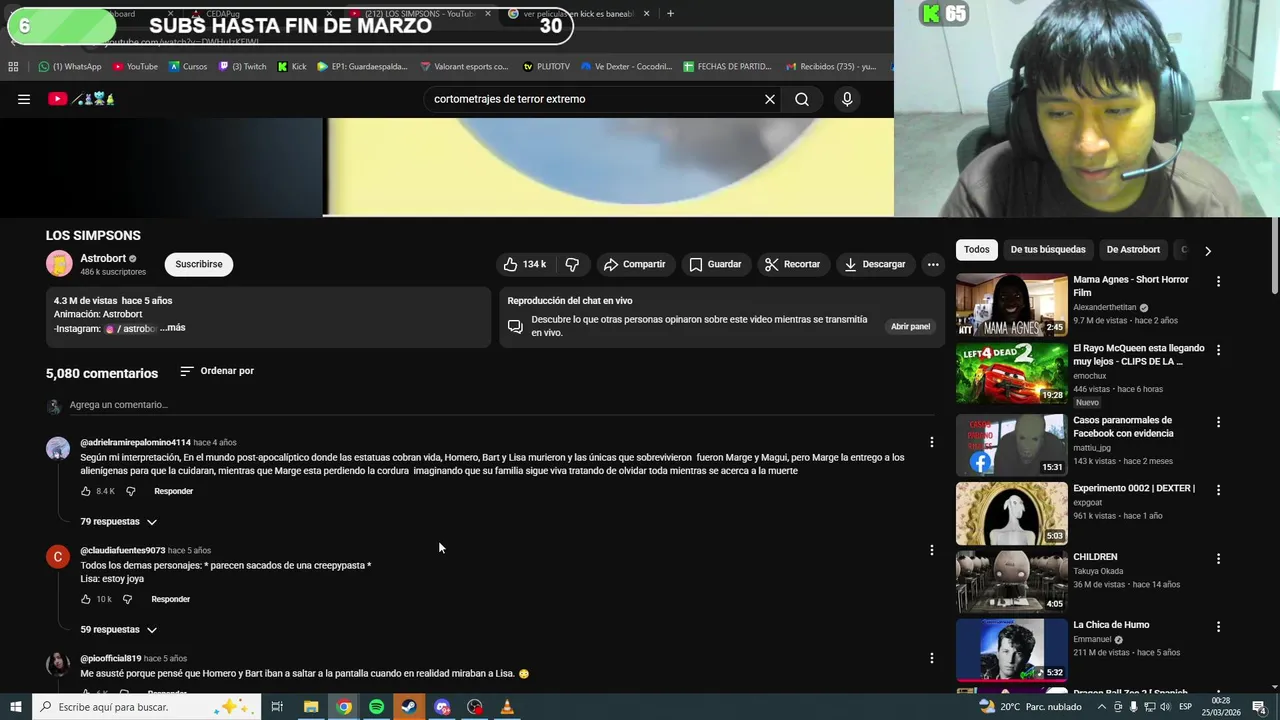Open the browser apps grid bookmark icon
The height and width of the screenshot is (720, 1280).
click(13, 67)
